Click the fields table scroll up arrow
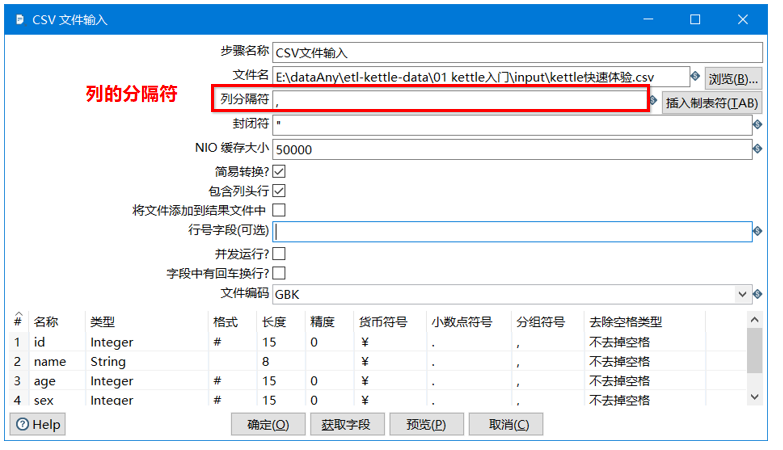 click(x=755, y=319)
